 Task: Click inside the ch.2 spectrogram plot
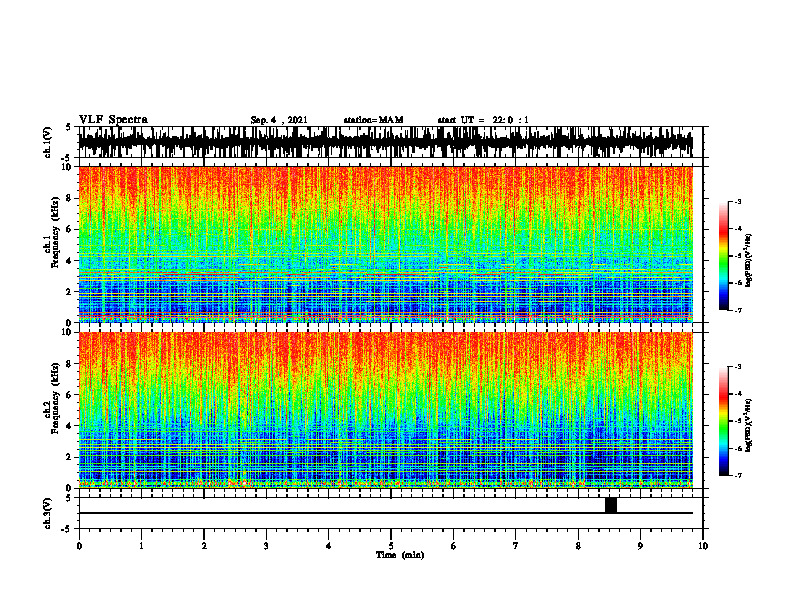point(385,410)
